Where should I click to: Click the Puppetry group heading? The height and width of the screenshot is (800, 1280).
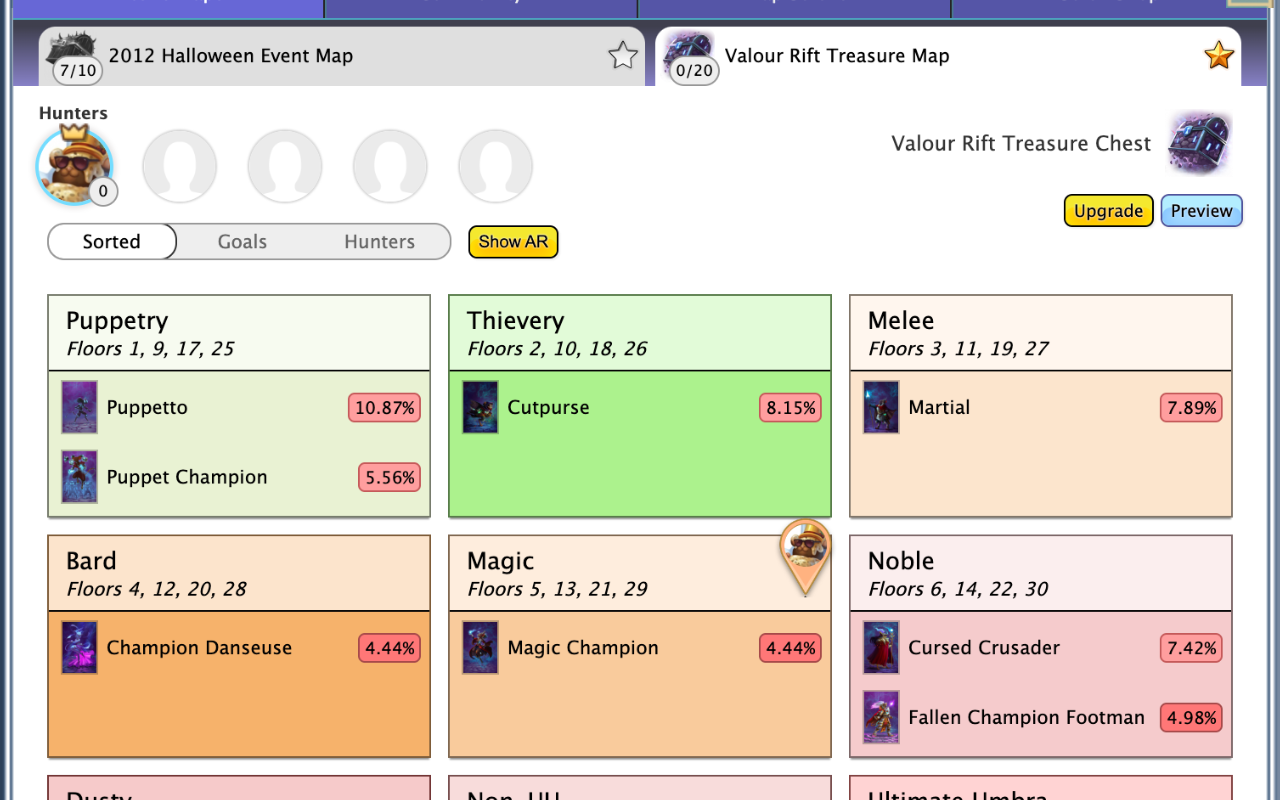click(117, 321)
